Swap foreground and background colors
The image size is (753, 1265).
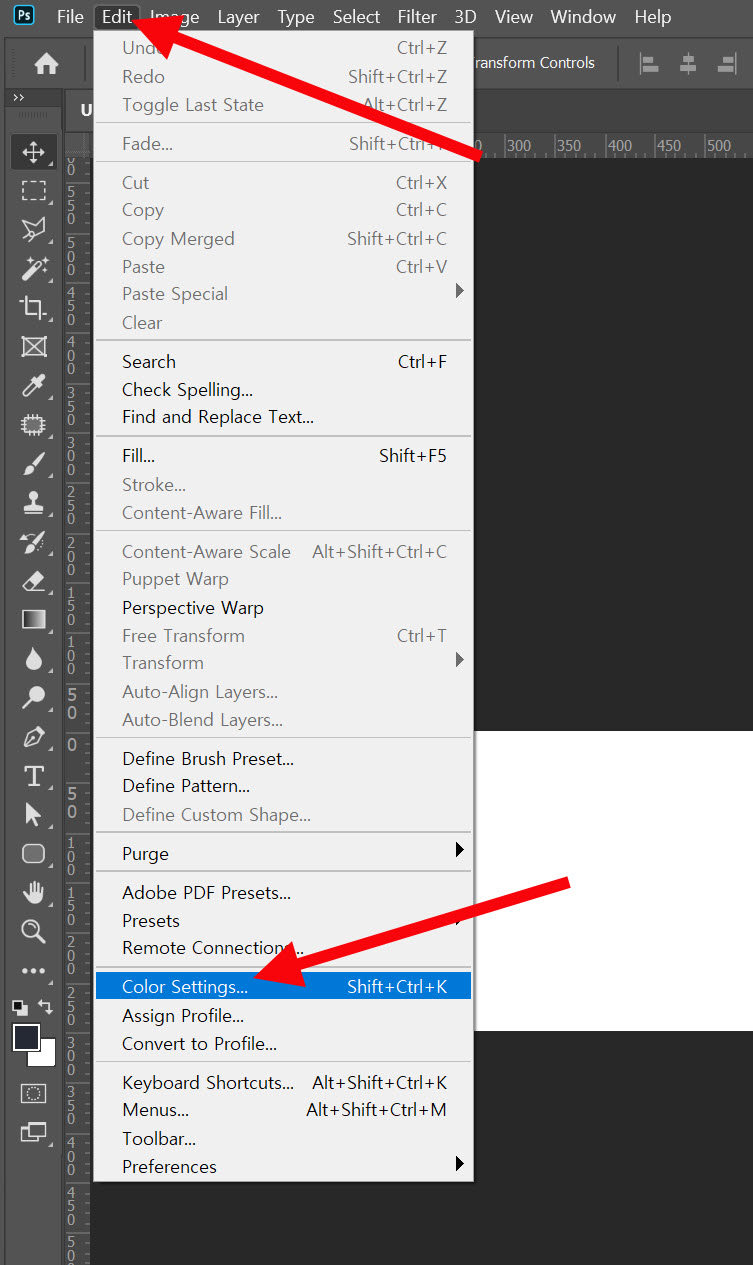pos(45,1007)
